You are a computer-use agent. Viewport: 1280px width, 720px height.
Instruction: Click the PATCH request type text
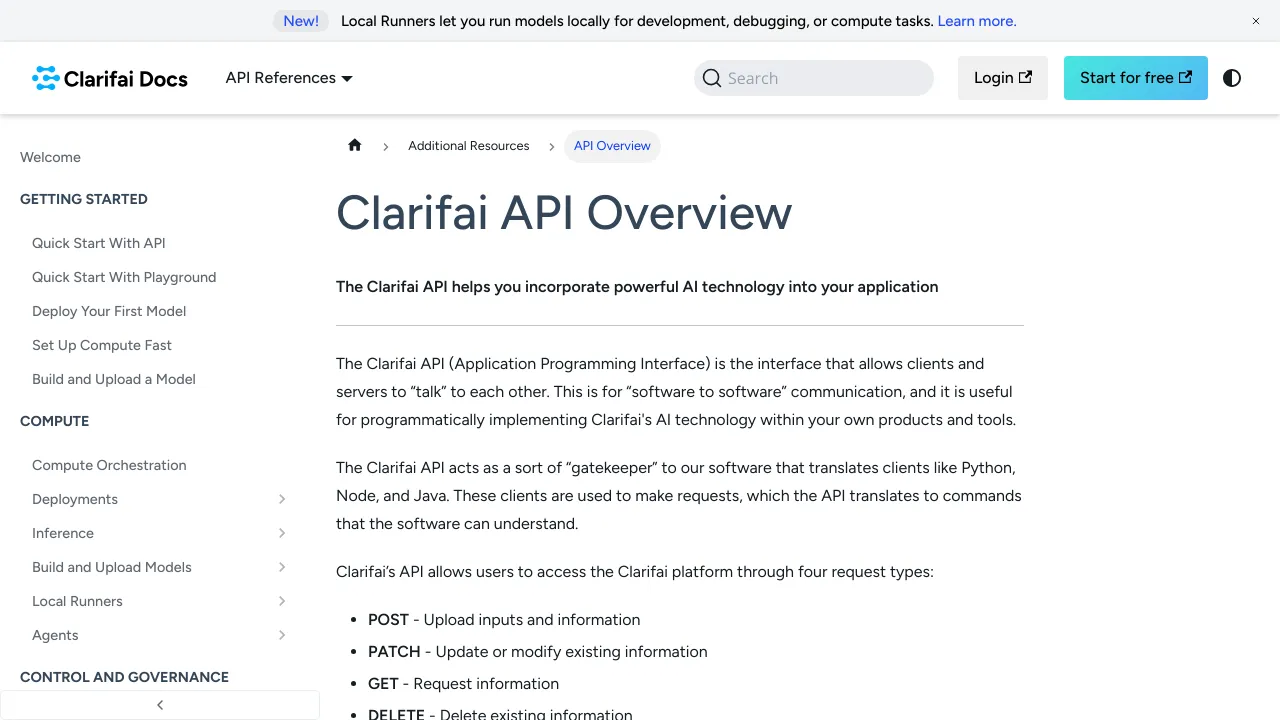[x=394, y=652]
